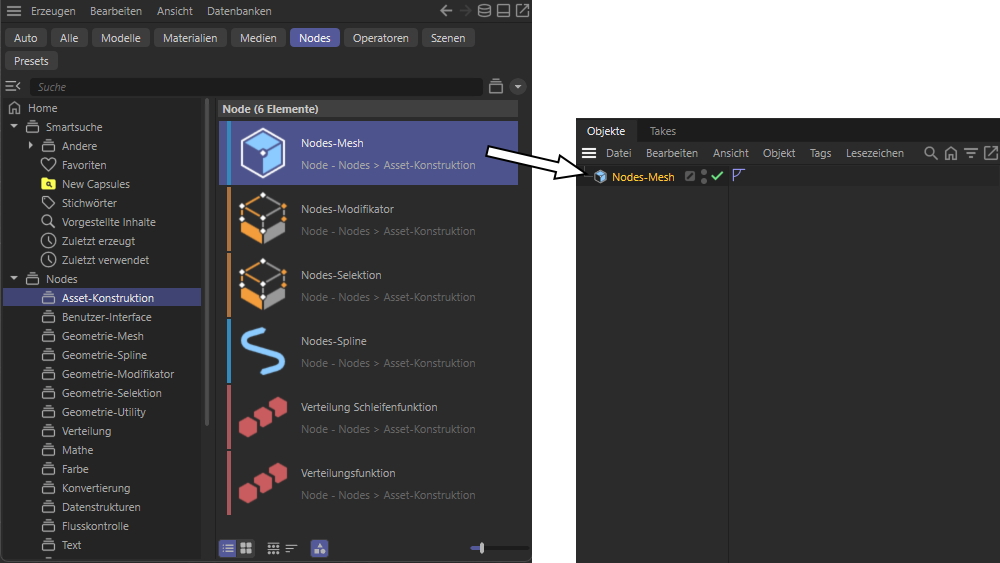Open Stichwörter tag entry
Screen dimensions: 1000x563
click(x=89, y=203)
